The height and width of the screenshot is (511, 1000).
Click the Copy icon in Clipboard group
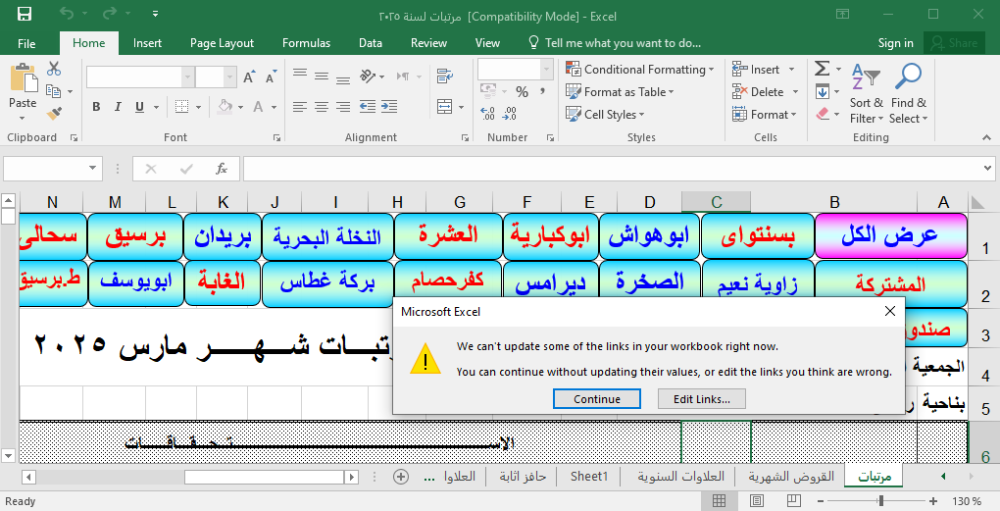[x=54, y=91]
